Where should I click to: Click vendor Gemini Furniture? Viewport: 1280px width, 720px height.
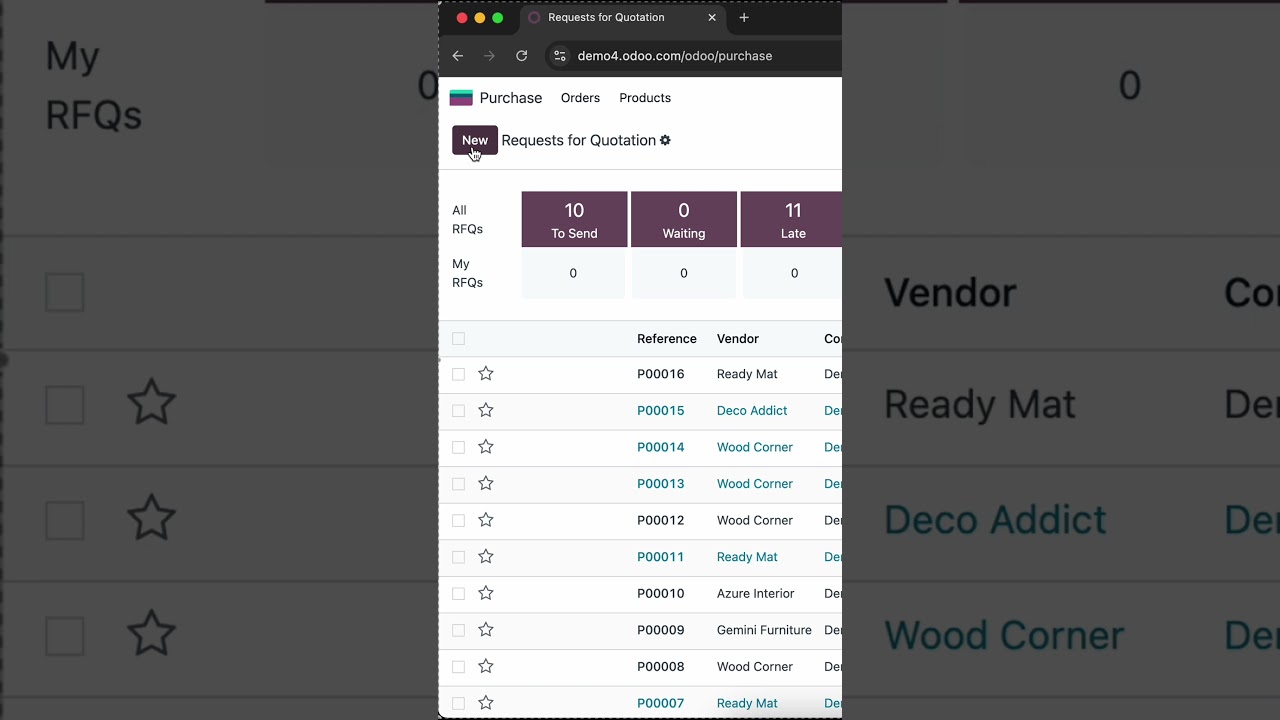pos(764,630)
